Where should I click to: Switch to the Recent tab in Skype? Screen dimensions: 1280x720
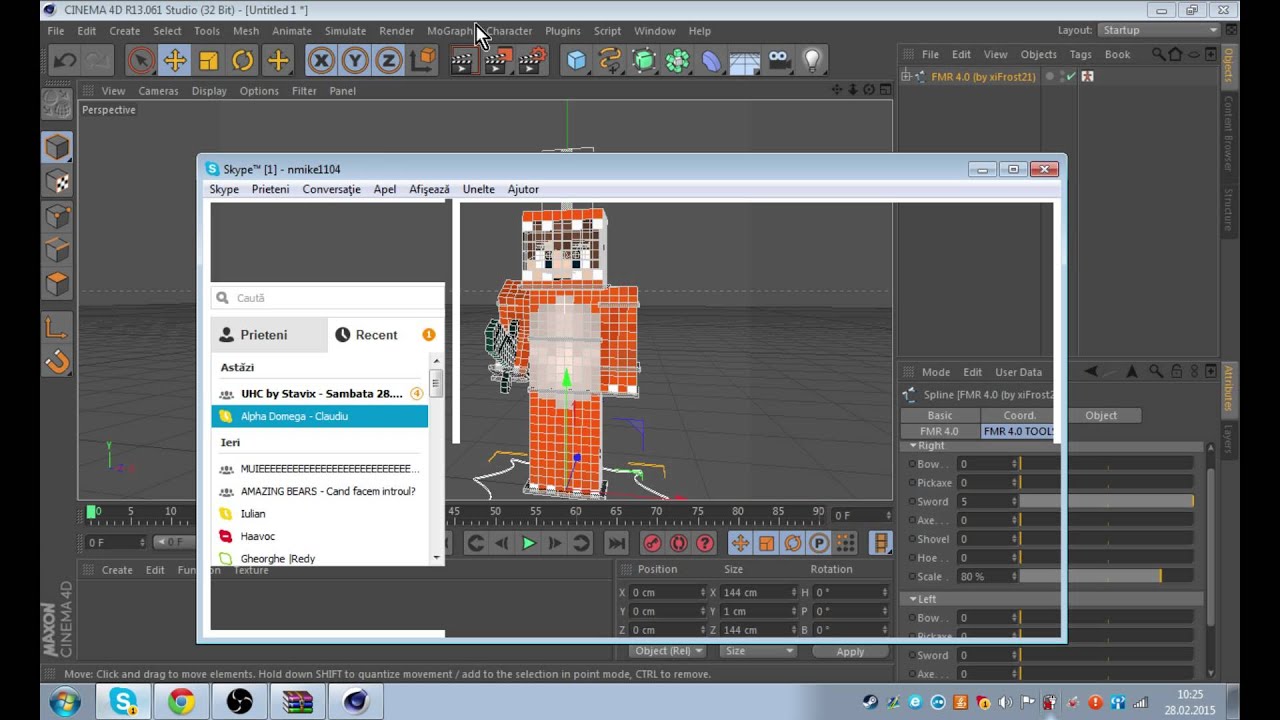[x=377, y=335]
